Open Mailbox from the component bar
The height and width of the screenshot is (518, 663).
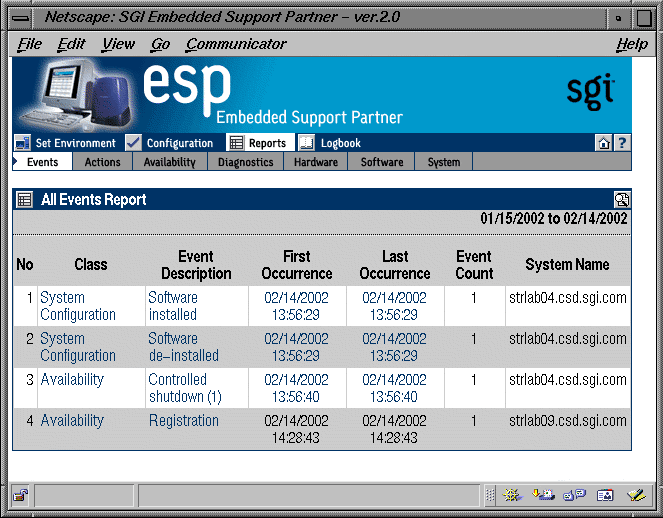pyautogui.click(x=543, y=495)
